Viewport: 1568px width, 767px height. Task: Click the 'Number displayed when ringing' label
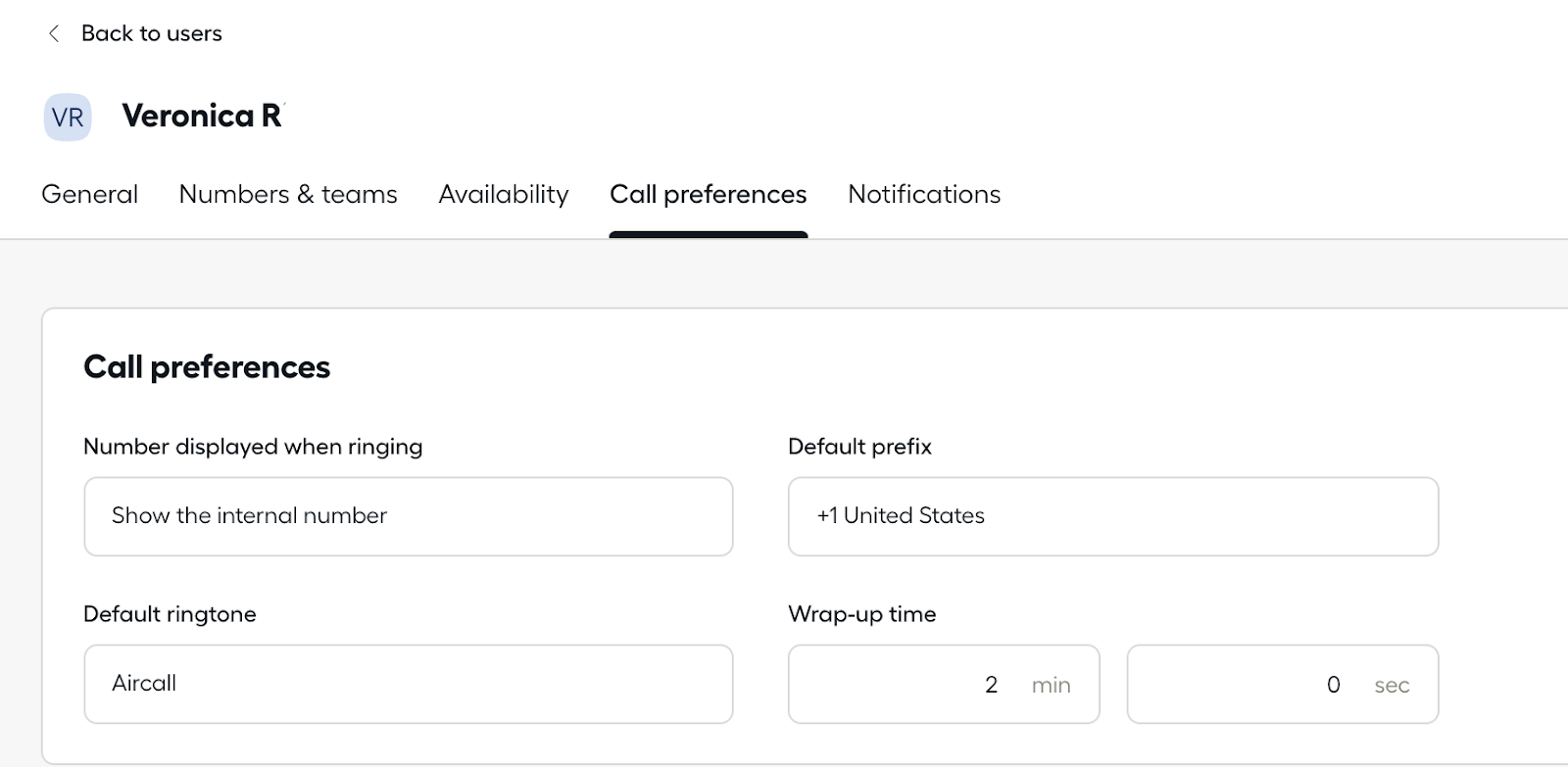click(253, 447)
